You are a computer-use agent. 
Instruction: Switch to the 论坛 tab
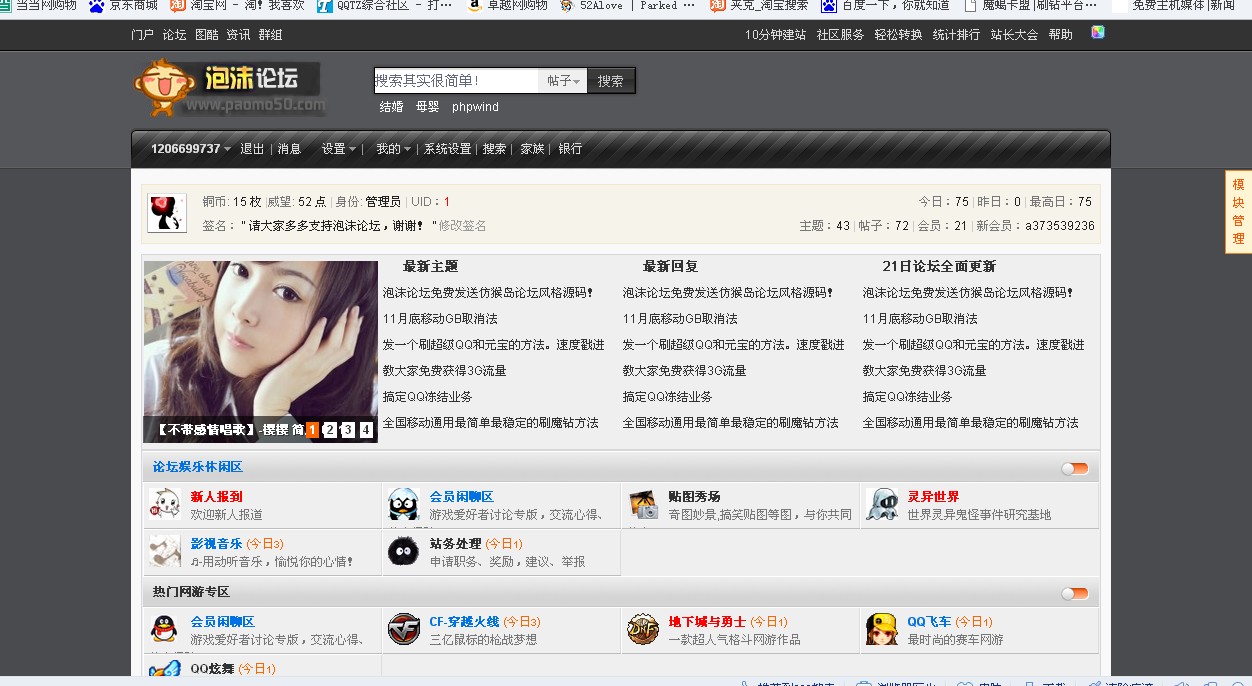click(174, 35)
